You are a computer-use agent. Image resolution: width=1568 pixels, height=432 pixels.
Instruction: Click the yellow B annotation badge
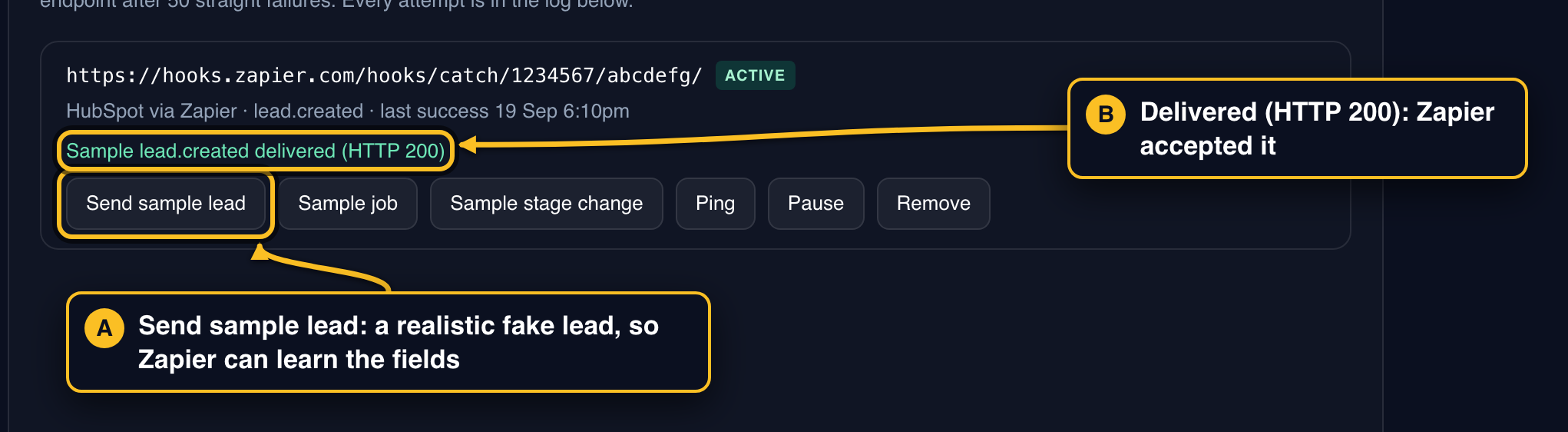[1106, 115]
